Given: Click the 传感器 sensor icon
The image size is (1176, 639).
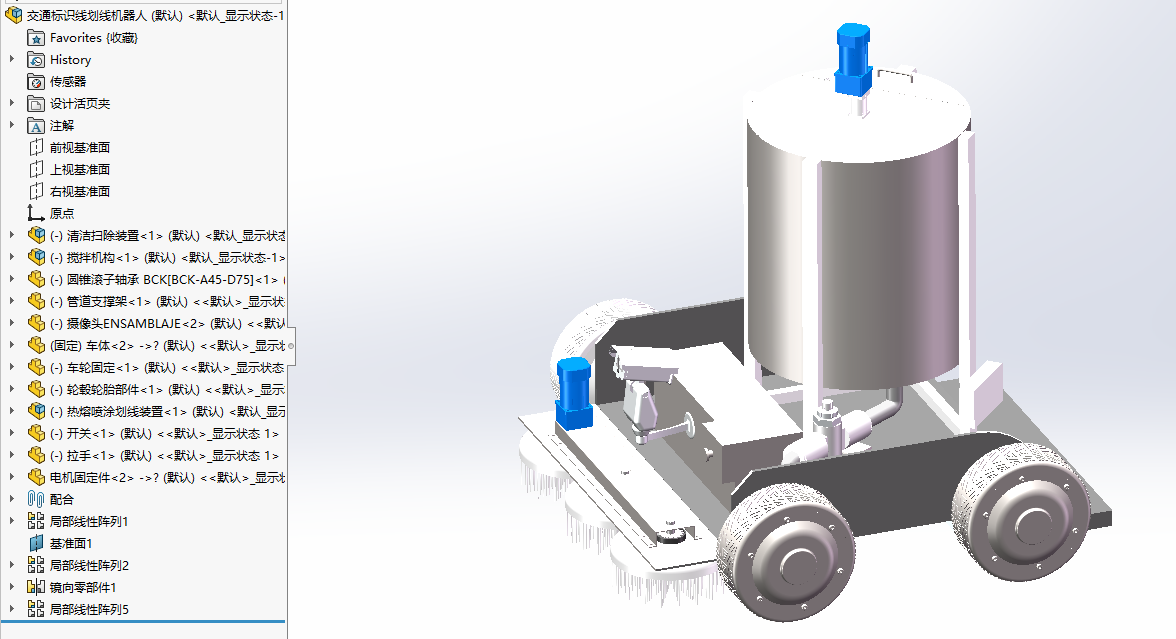Looking at the screenshot, I should point(35,81).
